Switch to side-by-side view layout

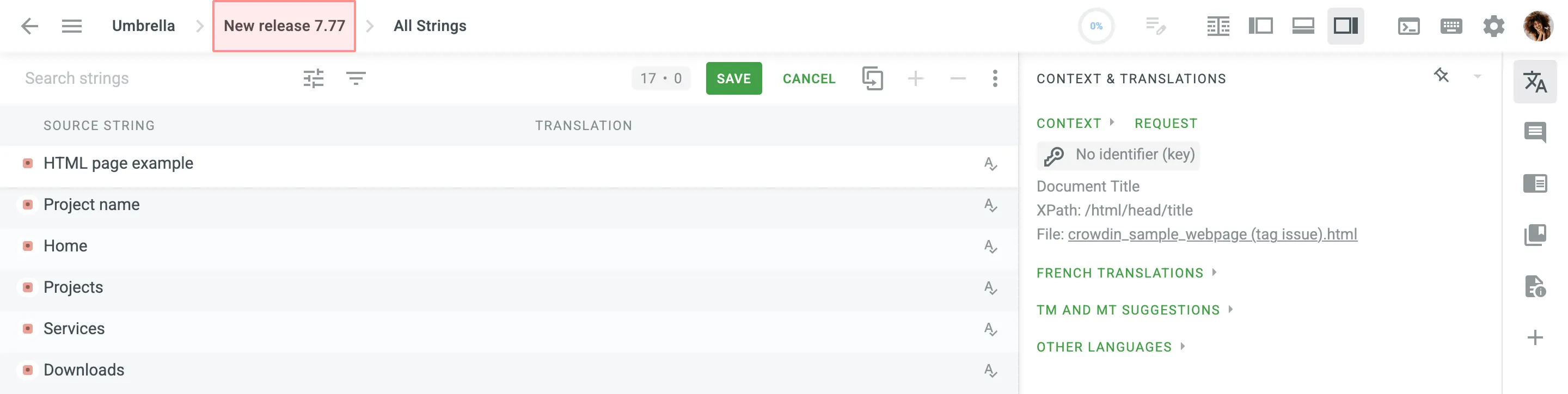coord(1218,26)
